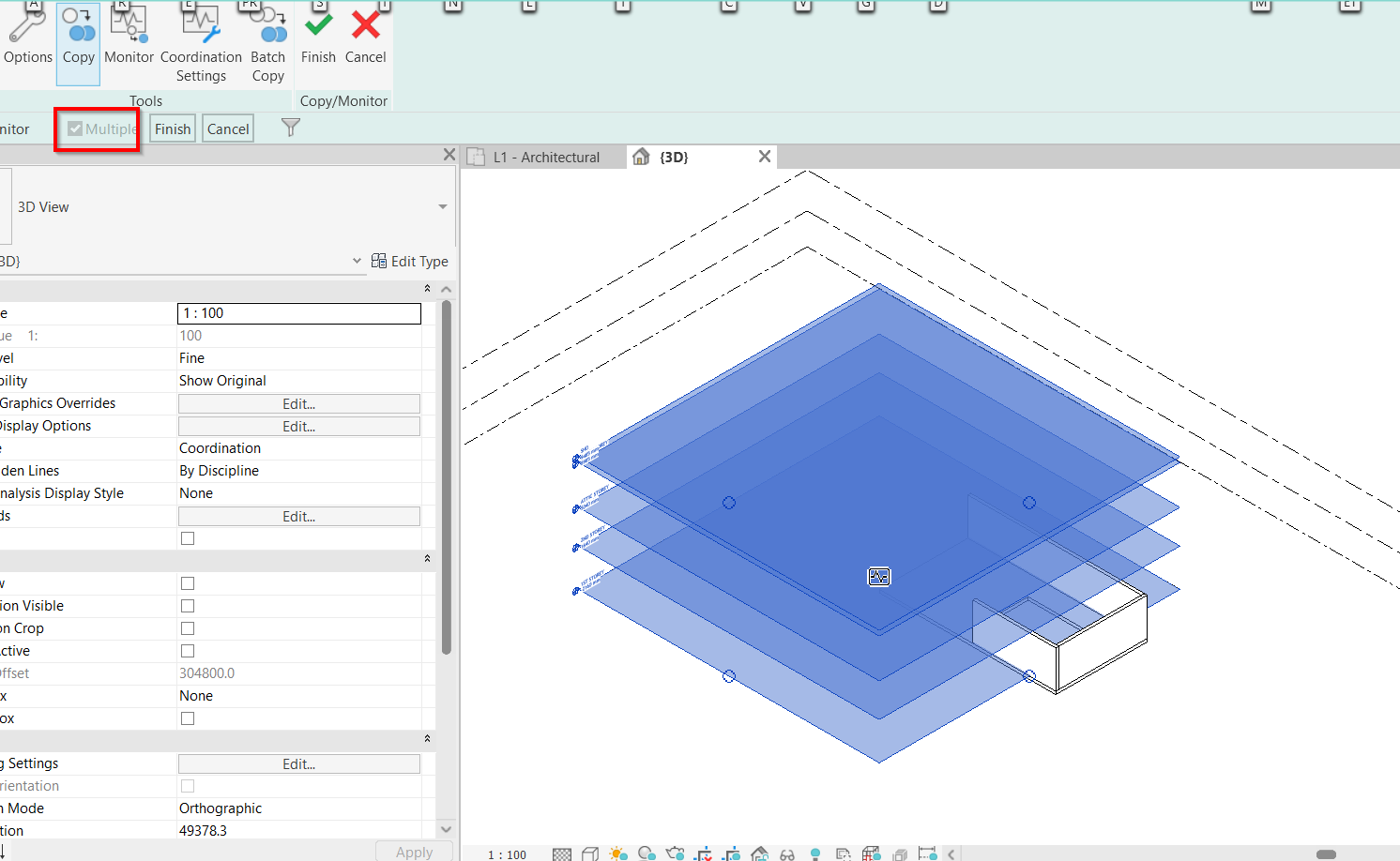Image resolution: width=1400 pixels, height=861 pixels.
Task: Open Coordination Settings
Action: click(x=201, y=42)
